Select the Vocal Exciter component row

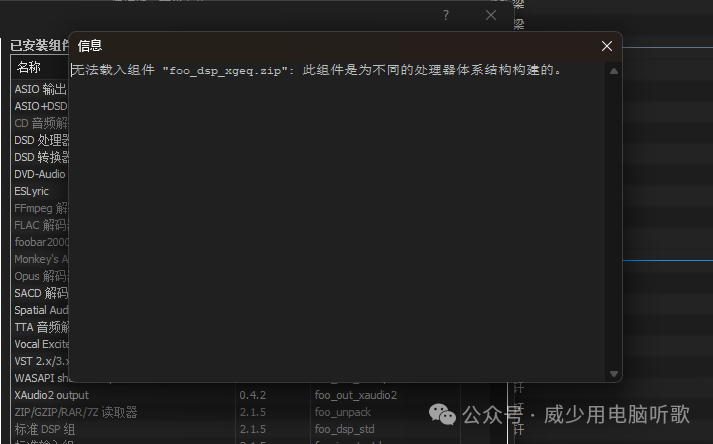click(x=40, y=344)
